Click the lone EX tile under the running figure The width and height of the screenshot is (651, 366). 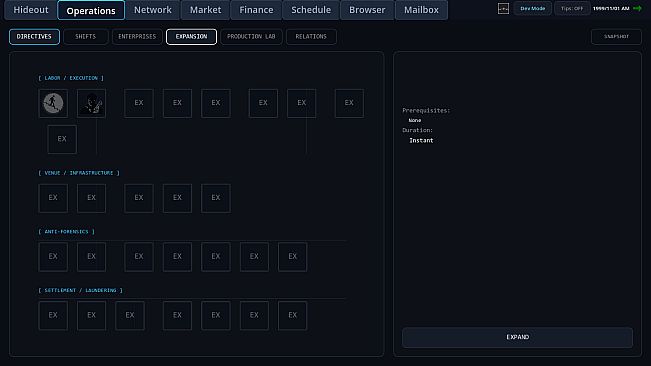(62, 139)
